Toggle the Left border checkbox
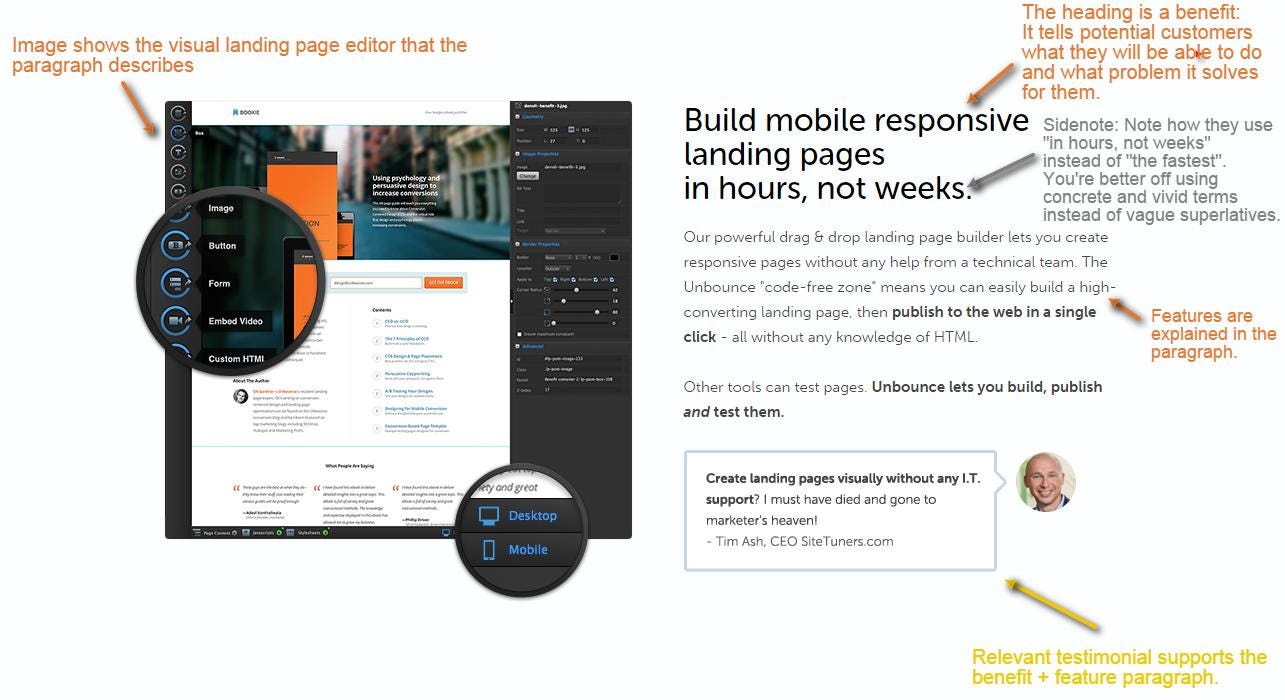This screenshot has width=1285, height=700. (x=613, y=279)
